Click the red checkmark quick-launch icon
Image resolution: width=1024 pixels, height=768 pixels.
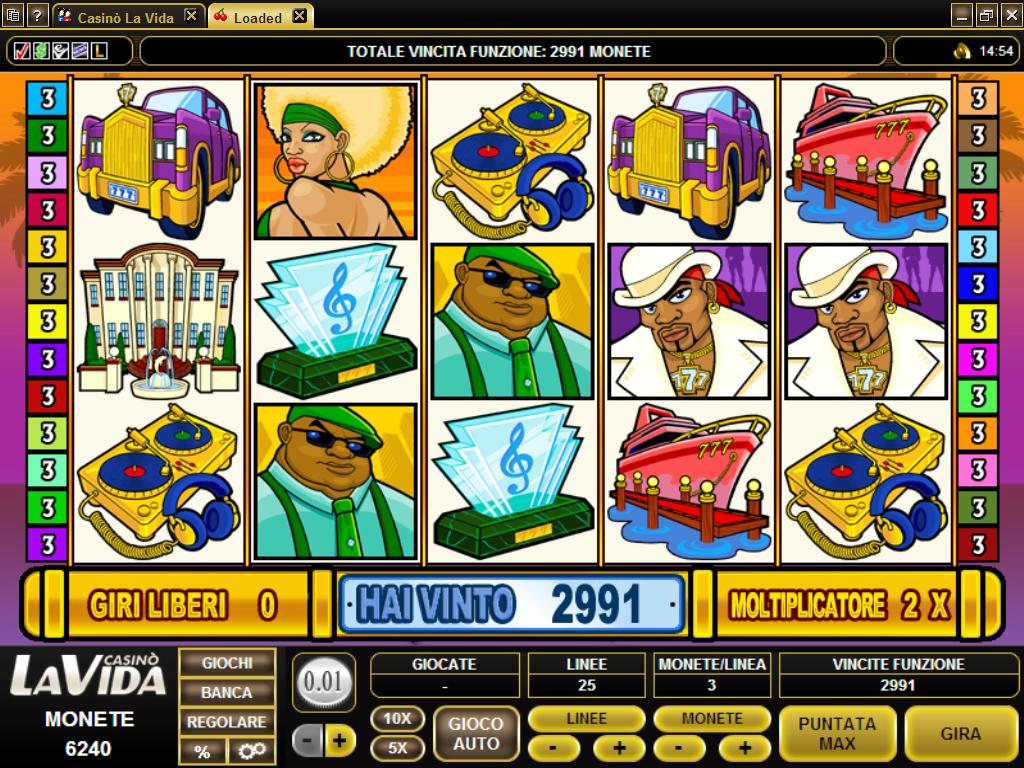21,51
